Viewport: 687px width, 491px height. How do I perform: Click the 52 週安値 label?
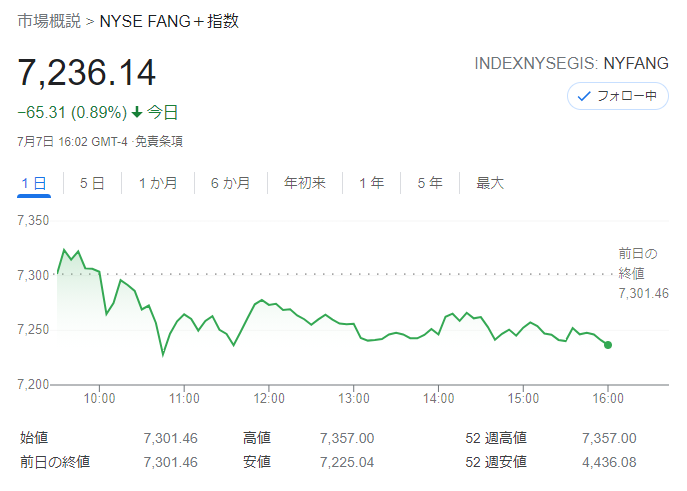[496, 462]
